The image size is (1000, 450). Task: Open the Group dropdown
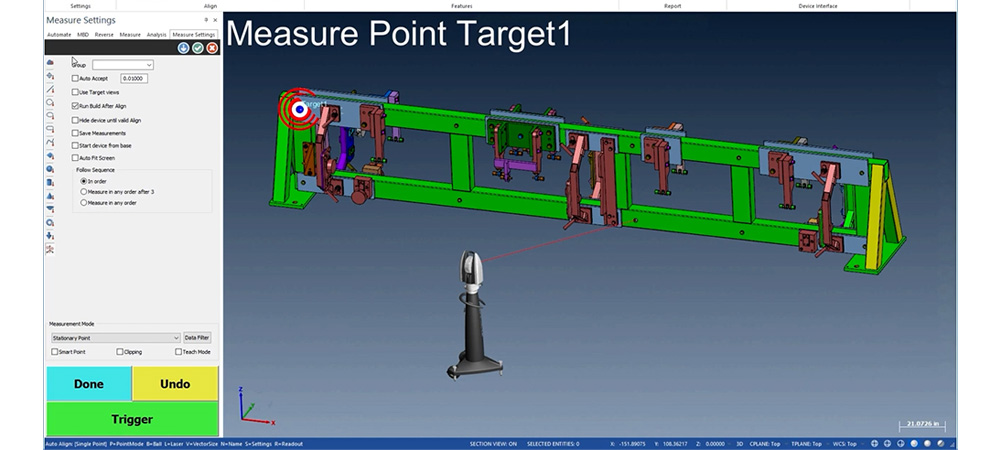point(122,65)
